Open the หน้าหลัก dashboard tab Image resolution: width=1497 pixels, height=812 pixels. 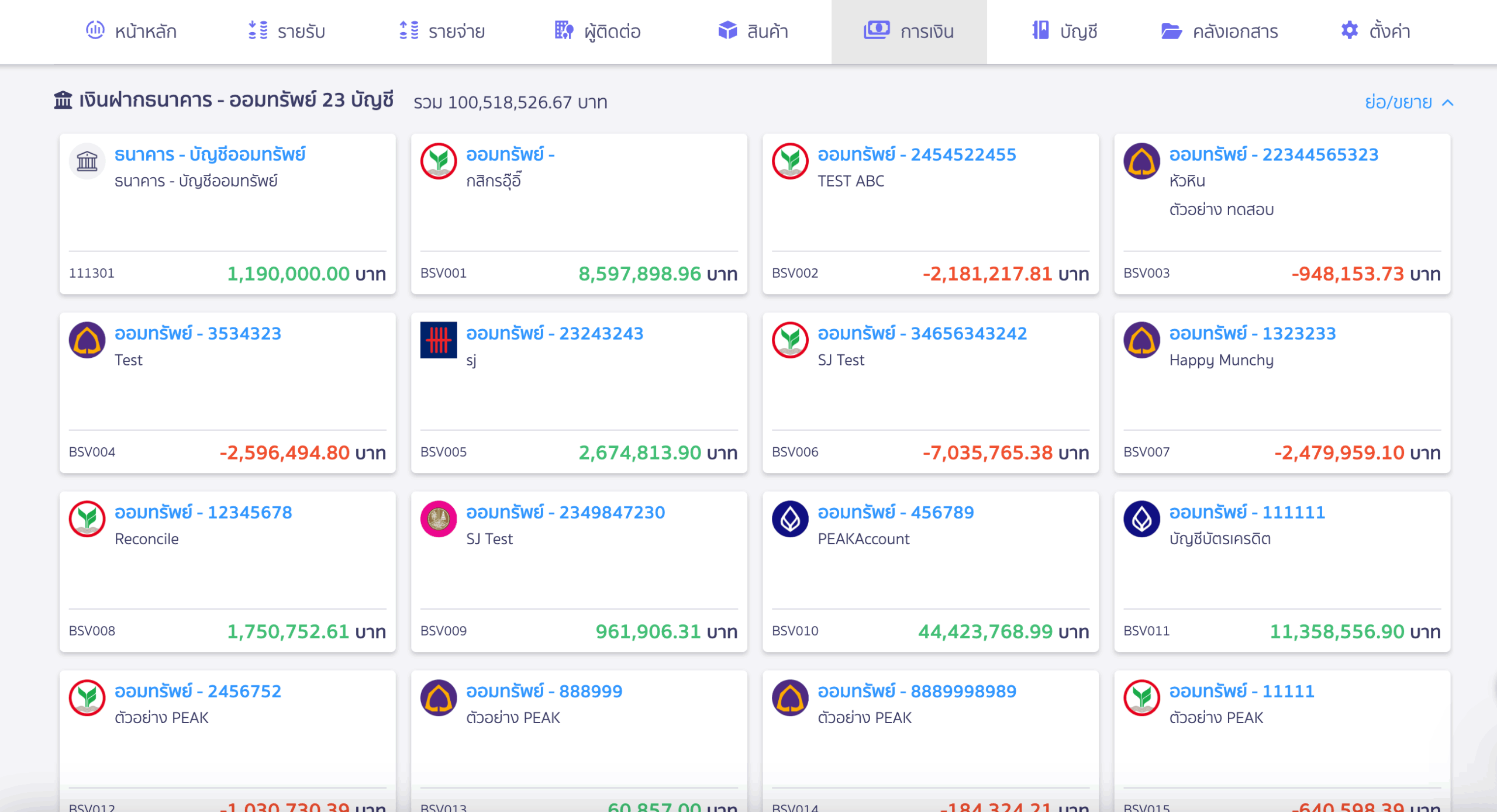[x=132, y=31]
